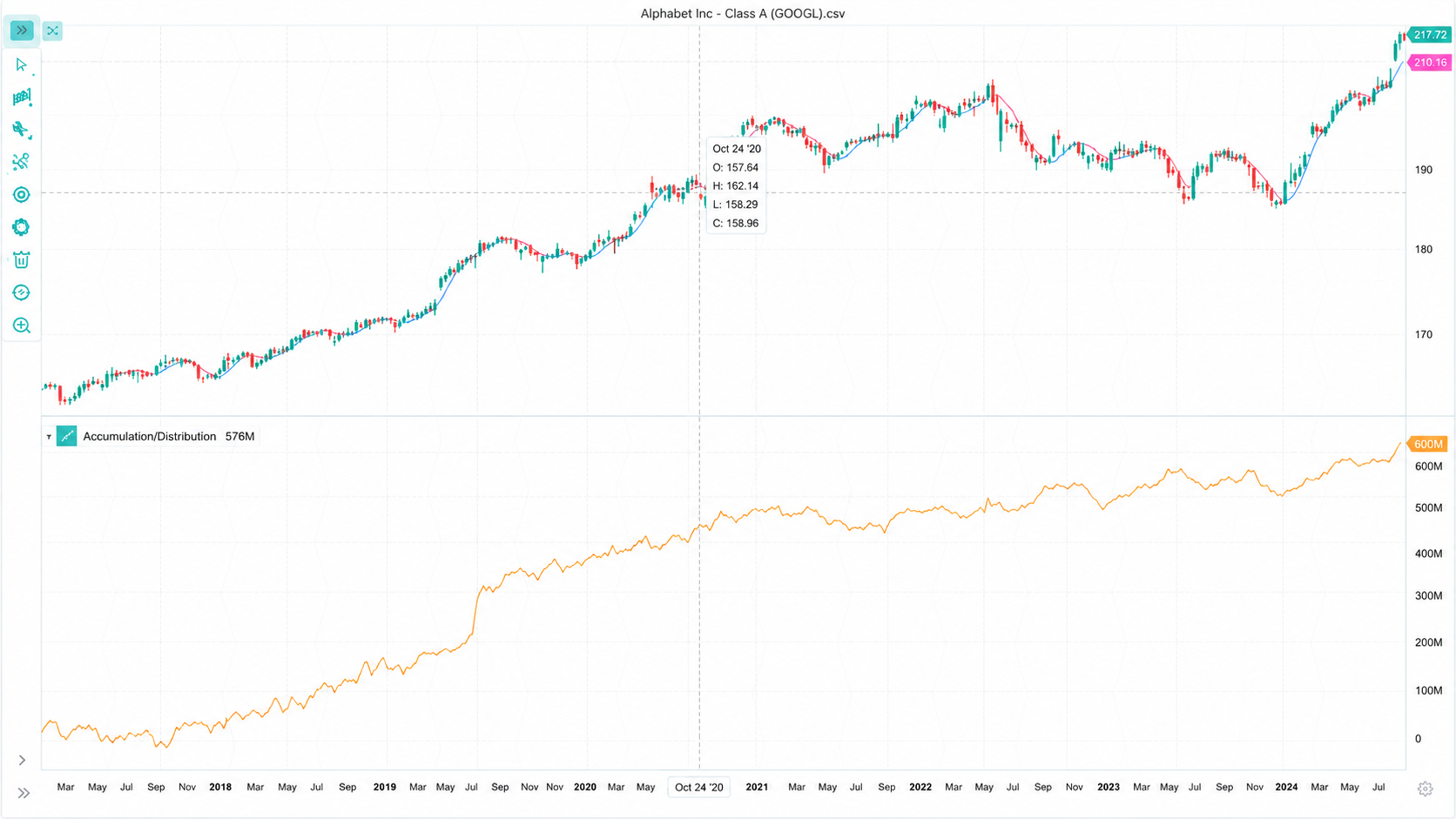
Task: Click the 170 price axis label
Action: coord(1424,334)
